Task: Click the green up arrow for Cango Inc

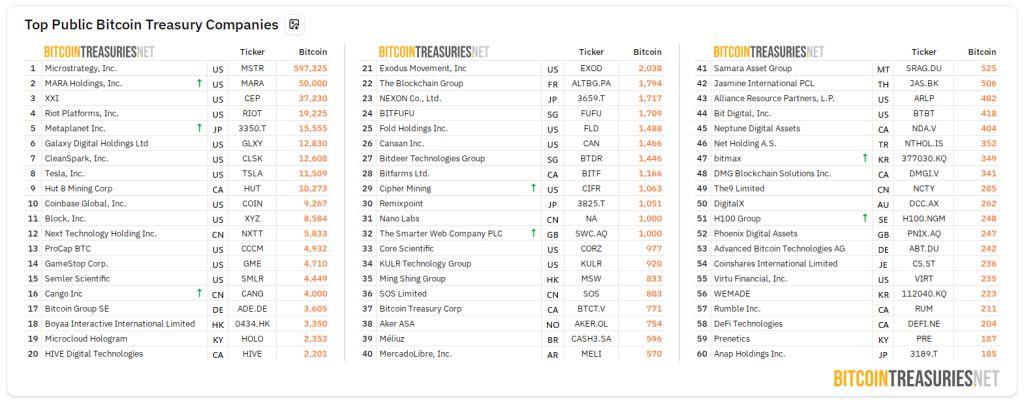Action: pos(199,293)
